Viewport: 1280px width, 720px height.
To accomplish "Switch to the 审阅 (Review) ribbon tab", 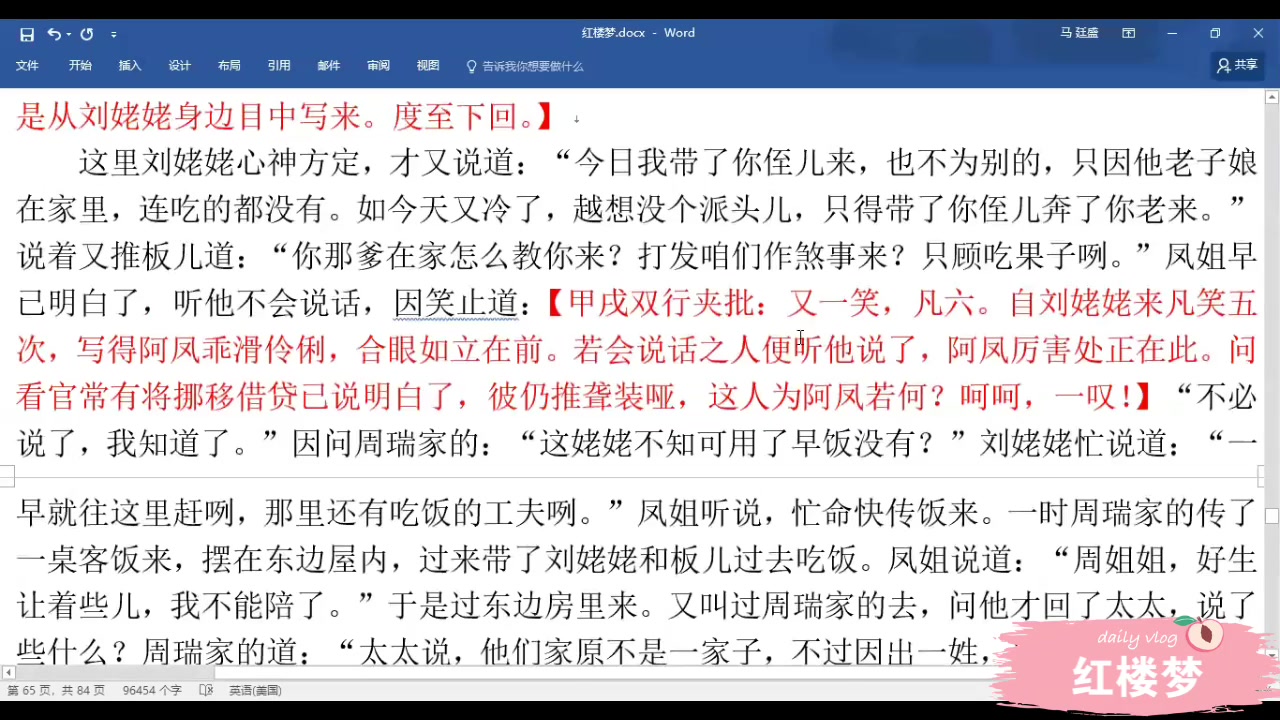I will (378, 66).
